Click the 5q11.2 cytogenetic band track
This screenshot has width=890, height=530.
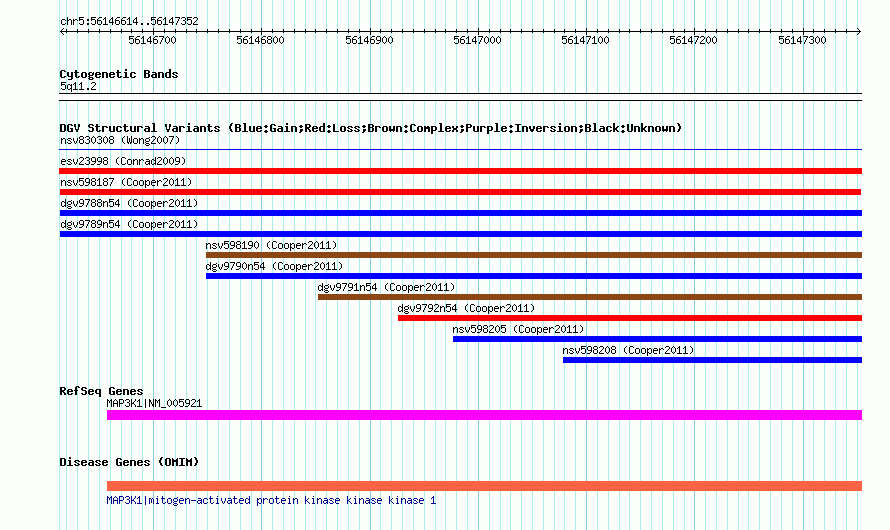[x=460, y=97]
